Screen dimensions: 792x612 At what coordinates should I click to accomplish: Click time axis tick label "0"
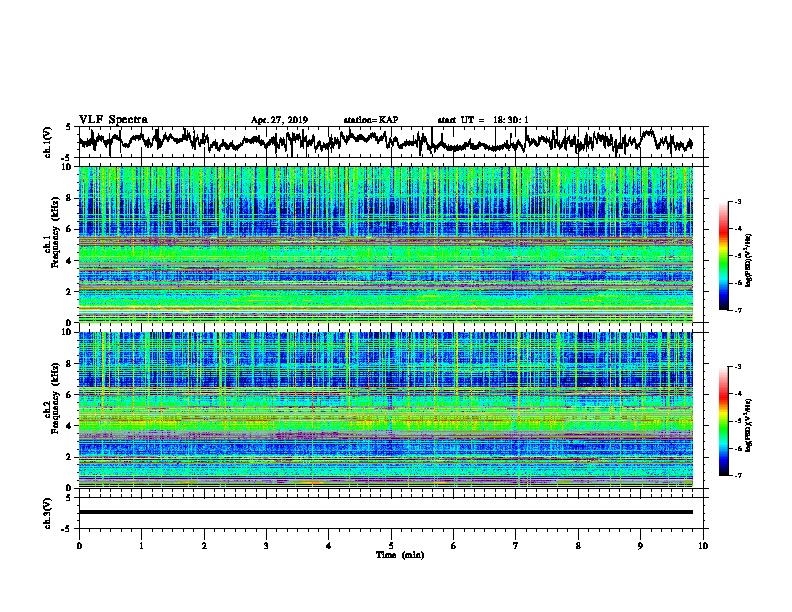[79, 546]
